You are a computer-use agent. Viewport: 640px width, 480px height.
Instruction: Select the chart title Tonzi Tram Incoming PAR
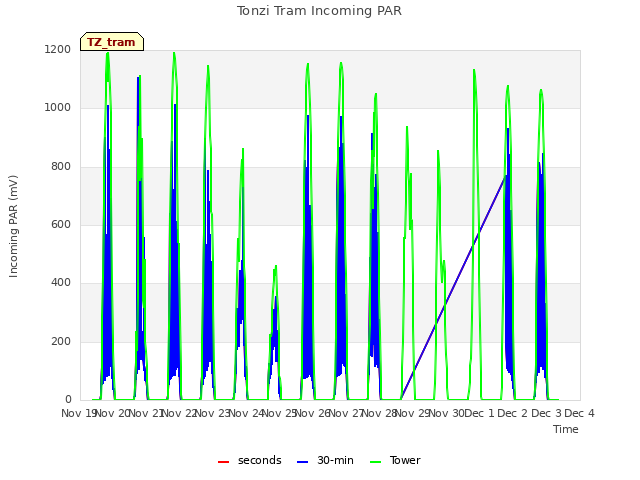pos(319,11)
